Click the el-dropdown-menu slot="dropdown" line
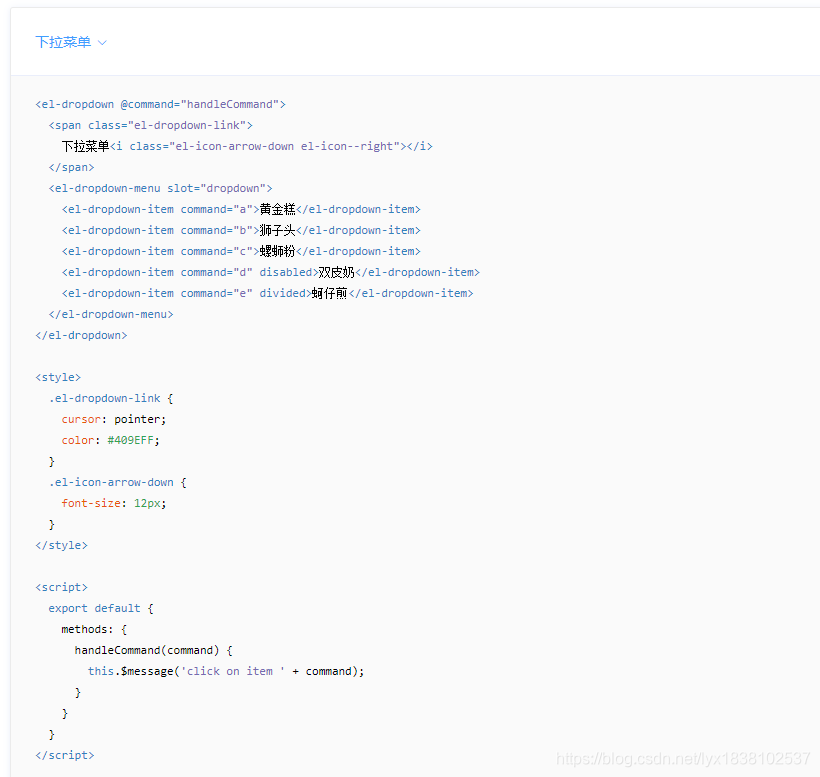 tap(161, 188)
